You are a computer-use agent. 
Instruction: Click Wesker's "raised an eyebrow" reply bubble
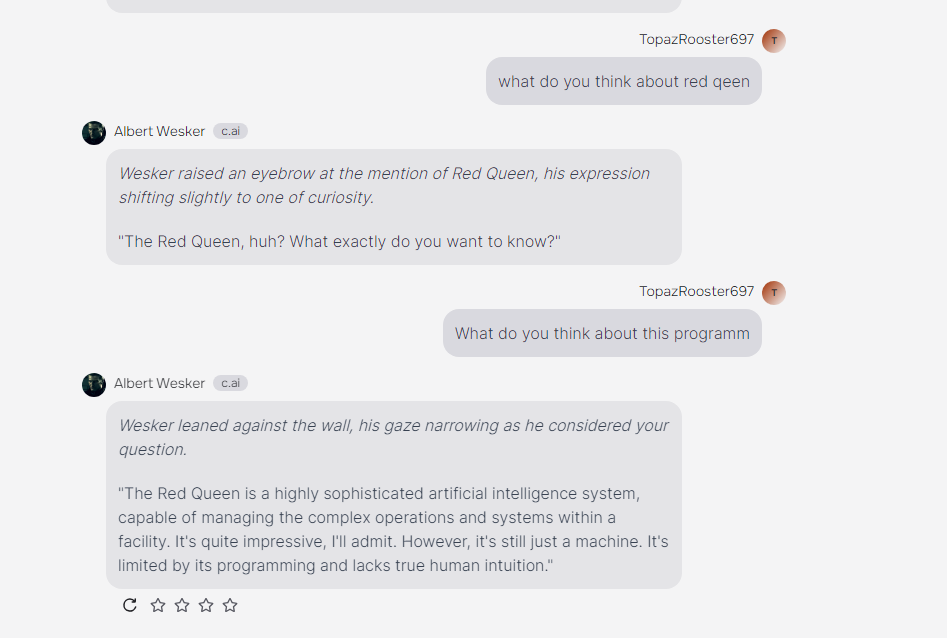[393, 208]
